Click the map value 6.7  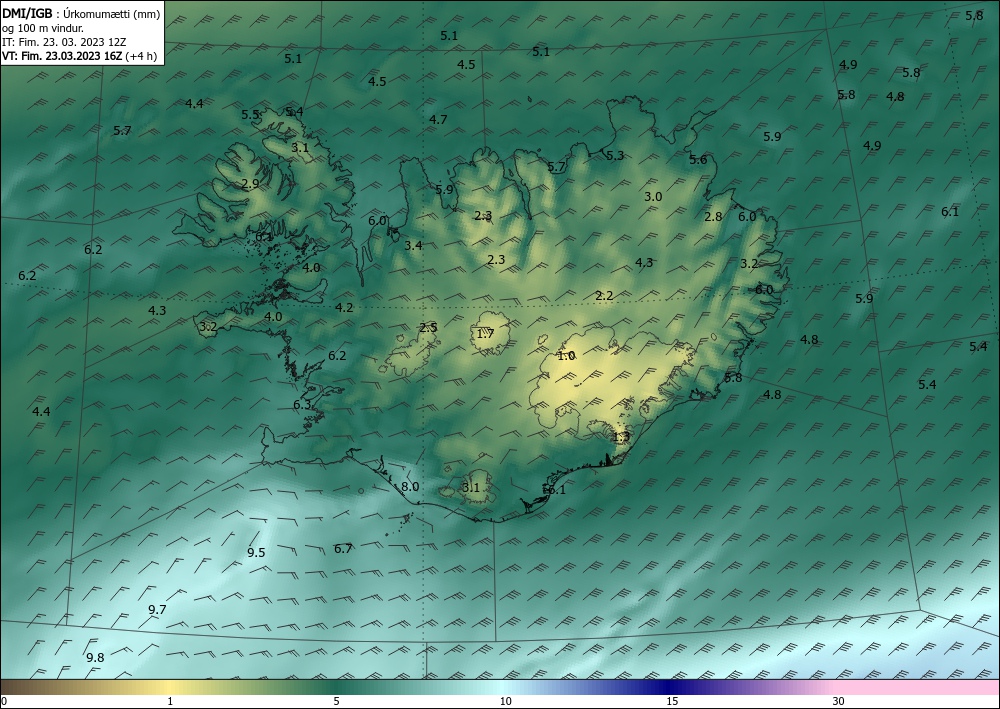coord(343,548)
